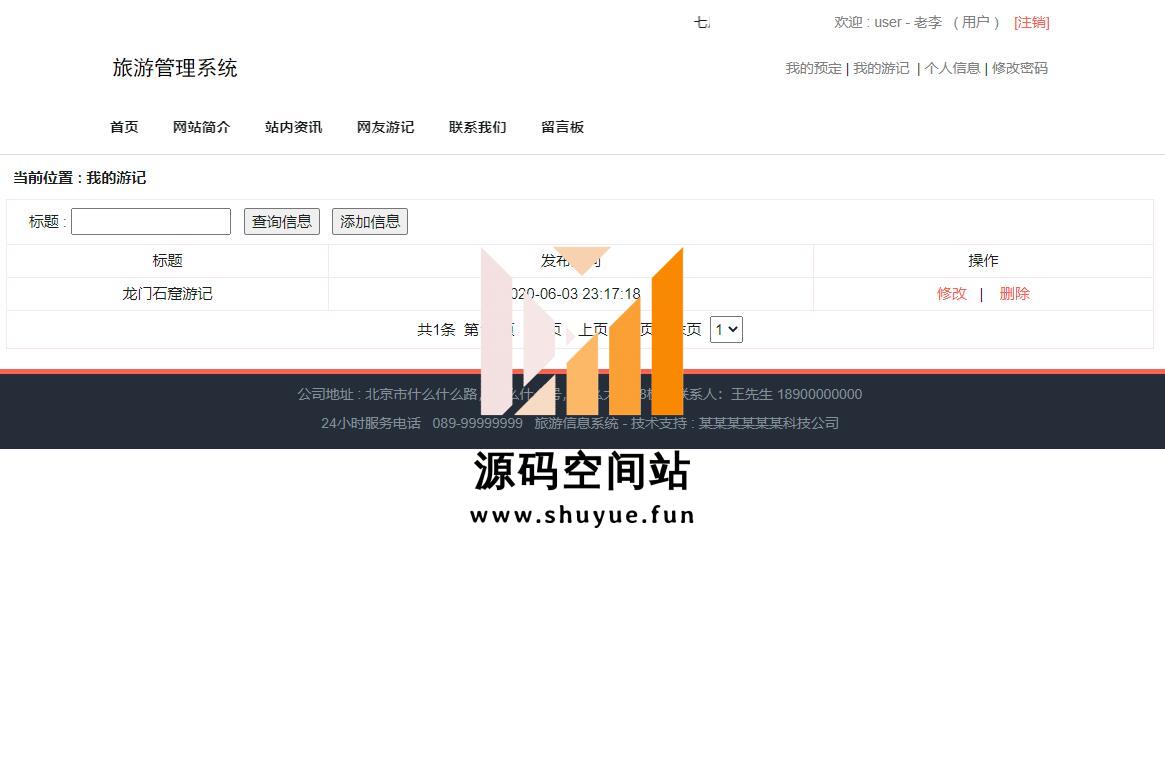Screen dimensions: 1165x776
Task: Click the 注销 logout link
Action: [x=1031, y=22]
